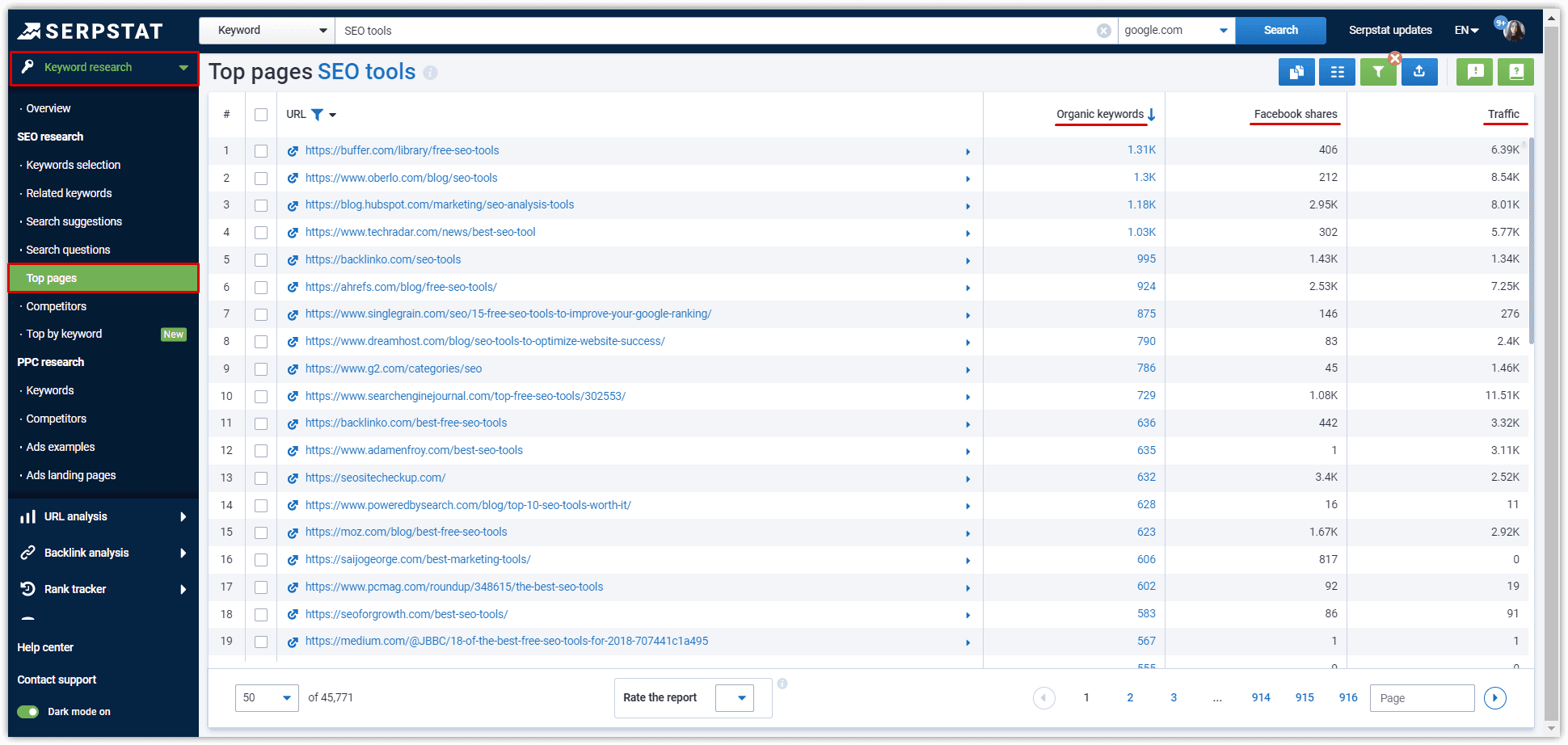Open the backlinko.com/seo-tools URL link
Screen dimensions: 1568x745
click(x=383, y=259)
